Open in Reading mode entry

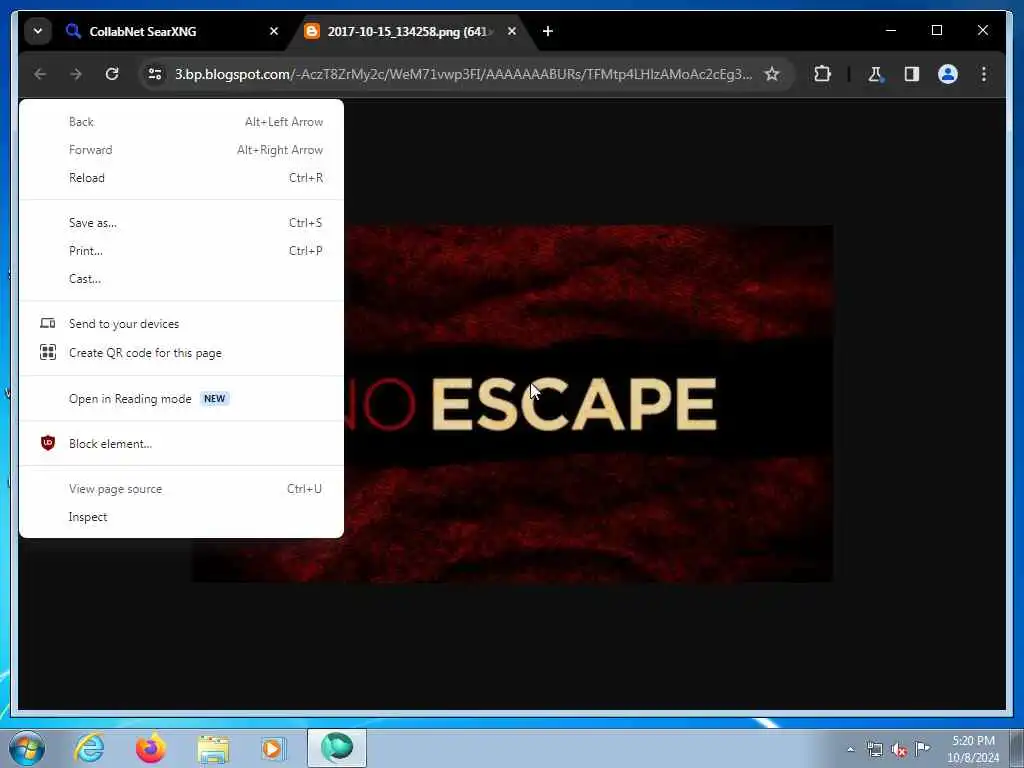[x=182, y=398]
